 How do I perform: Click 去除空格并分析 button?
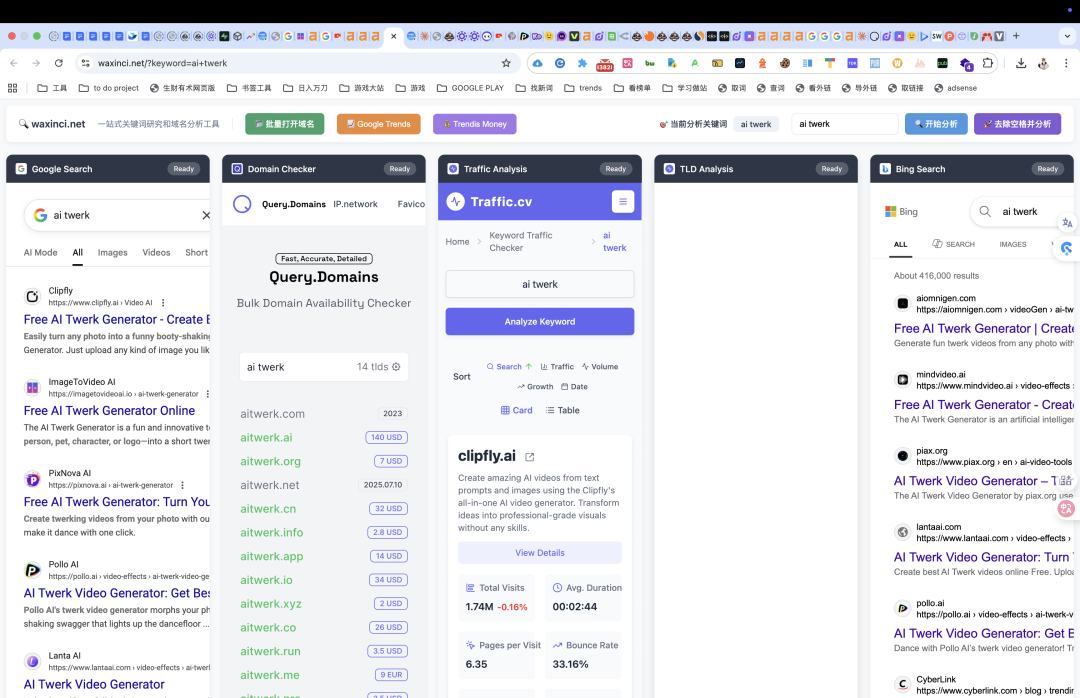(x=1017, y=124)
